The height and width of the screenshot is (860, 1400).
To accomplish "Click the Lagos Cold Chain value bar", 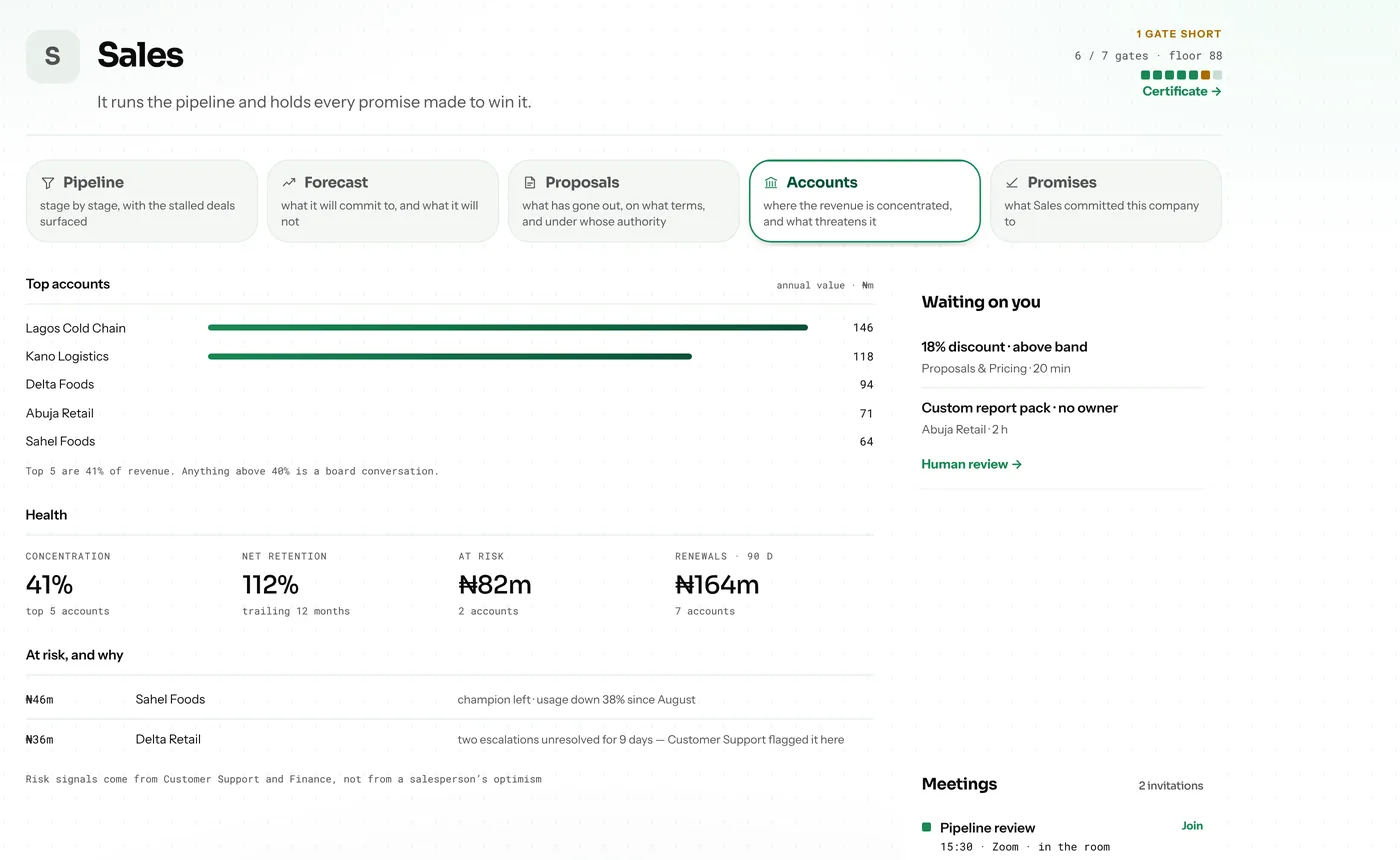I will [508, 328].
